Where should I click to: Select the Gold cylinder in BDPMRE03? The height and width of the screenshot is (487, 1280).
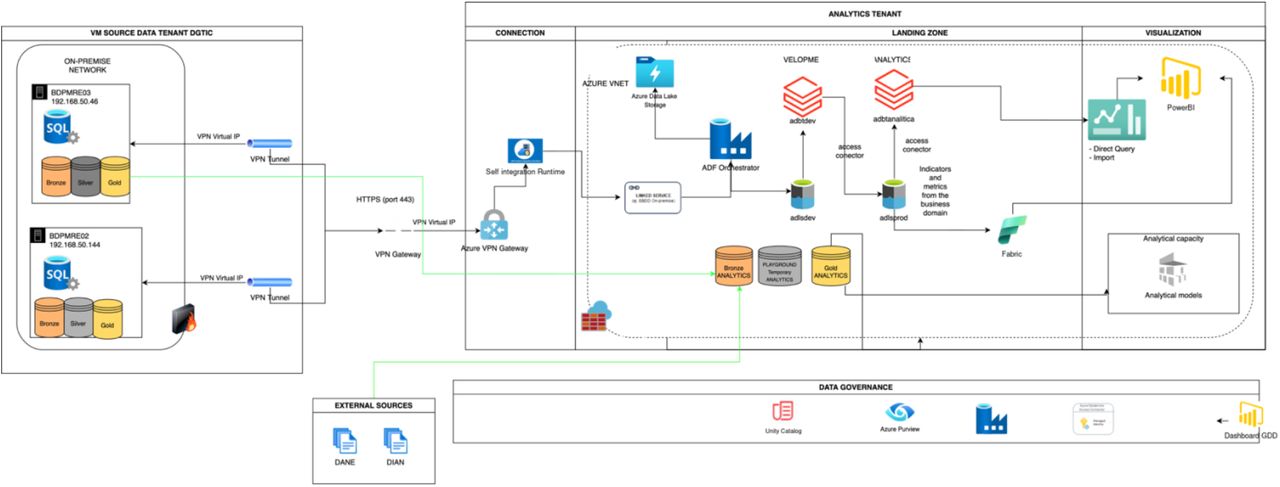pos(115,176)
